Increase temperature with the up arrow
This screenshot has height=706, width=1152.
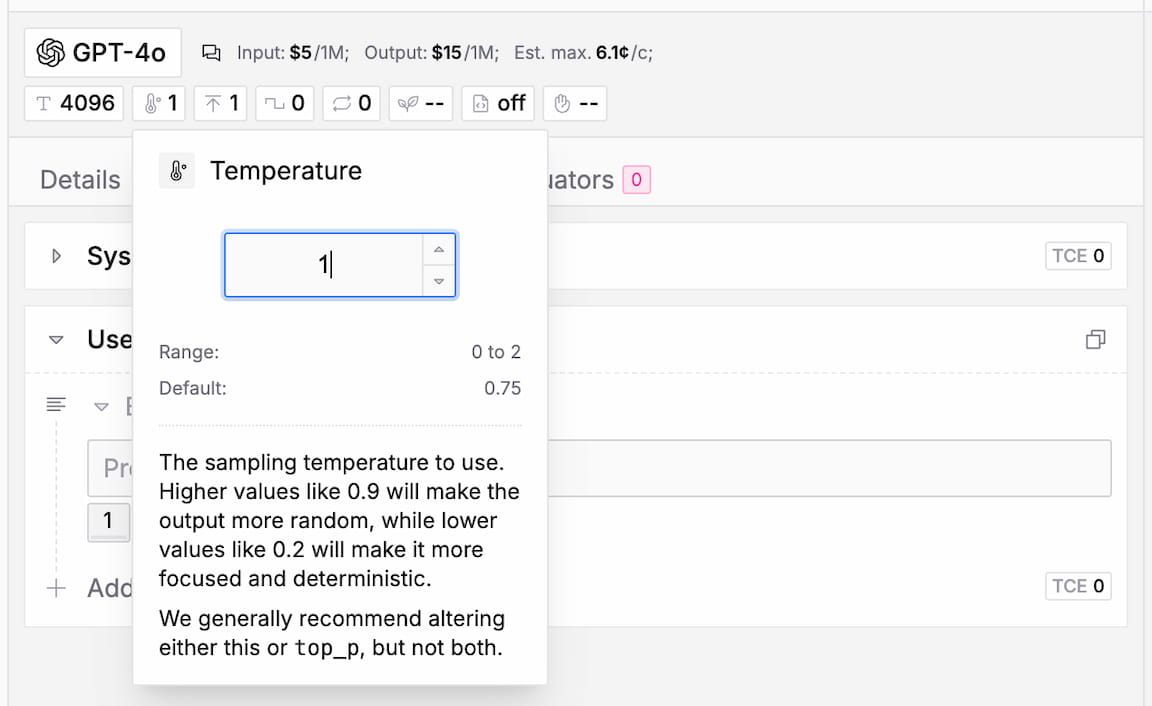coord(438,249)
